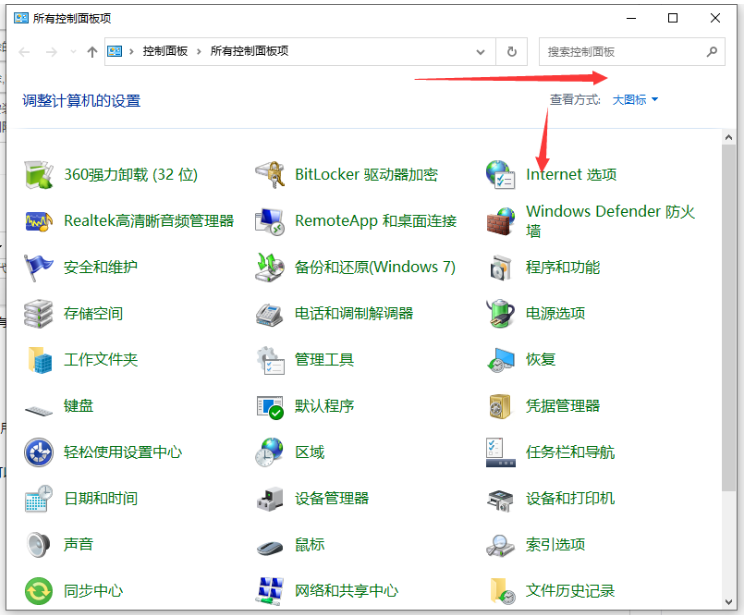Open the RemoteApp 和桌面连接 icon
Screen dimensions: 744x615
(270, 221)
